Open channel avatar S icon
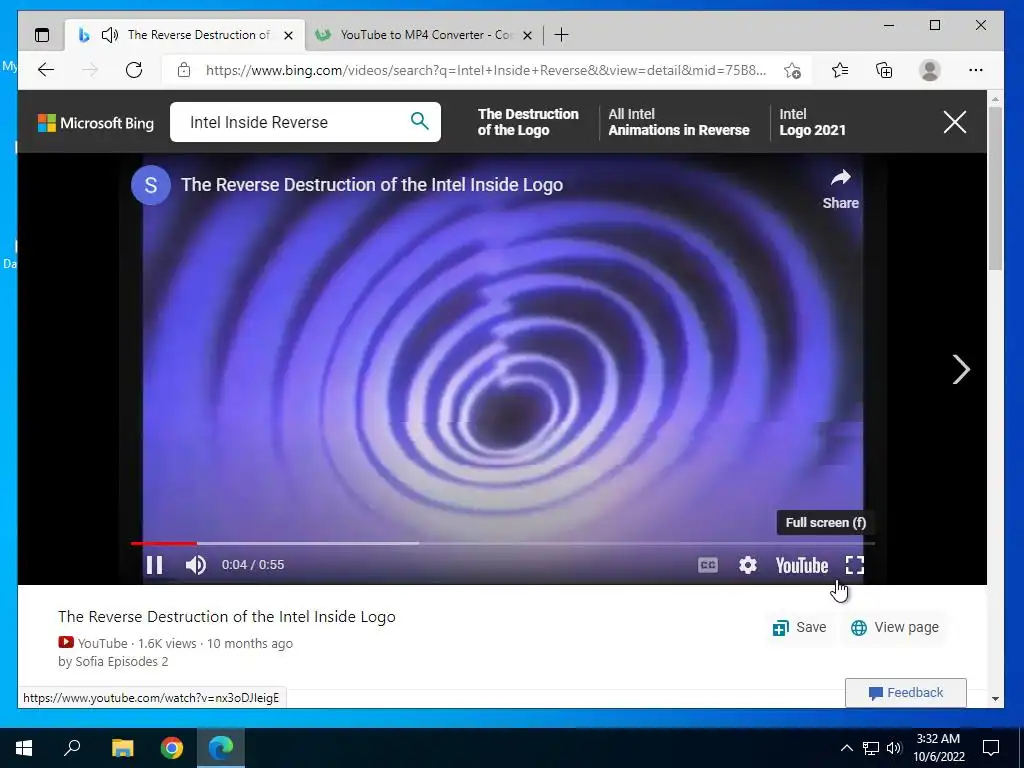The height and width of the screenshot is (768, 1024). click(x=151, y=185)
